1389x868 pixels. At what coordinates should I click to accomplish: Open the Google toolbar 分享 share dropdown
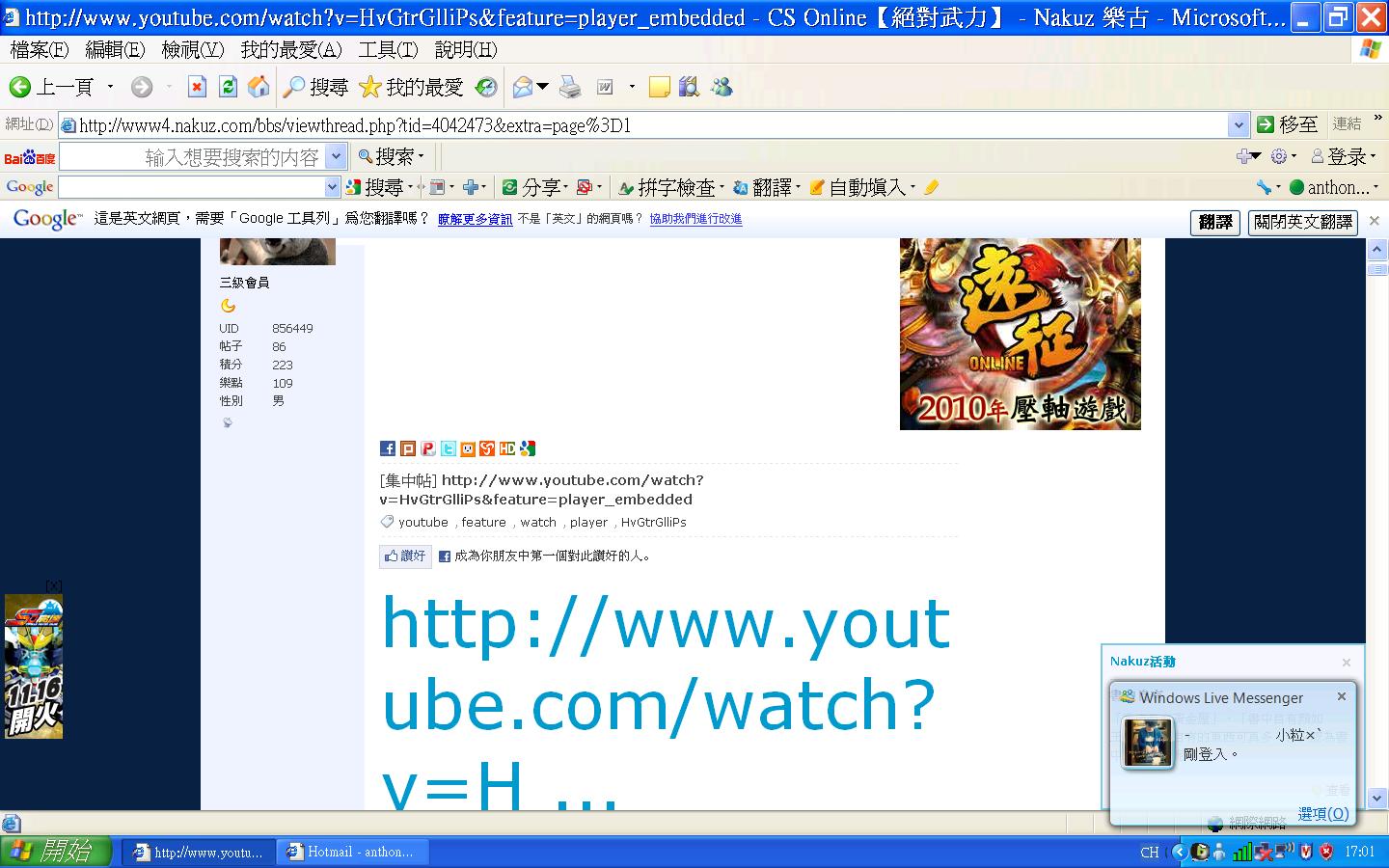click(x=535, y=187)
